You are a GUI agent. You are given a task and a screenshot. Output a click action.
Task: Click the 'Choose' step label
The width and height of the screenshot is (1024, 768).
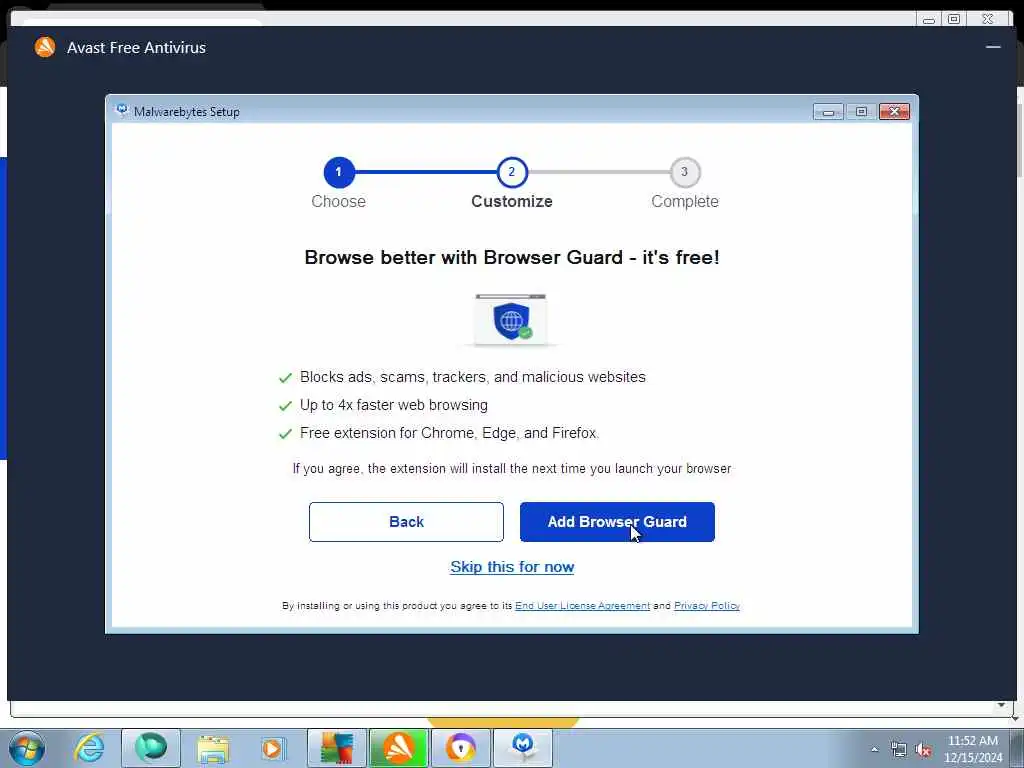[x=338, y=201]
